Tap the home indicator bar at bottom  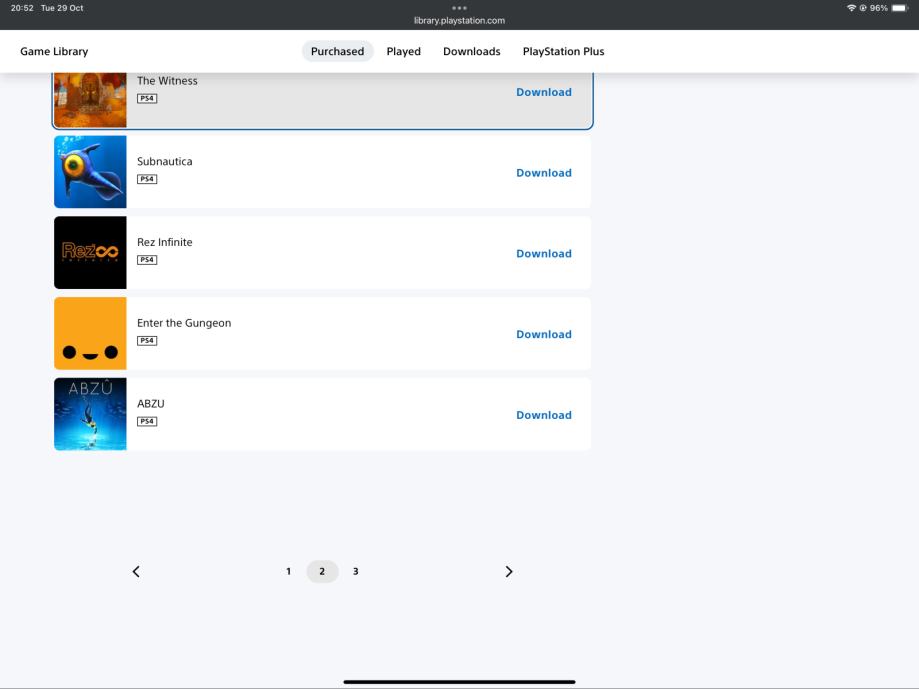coord(460,682)
